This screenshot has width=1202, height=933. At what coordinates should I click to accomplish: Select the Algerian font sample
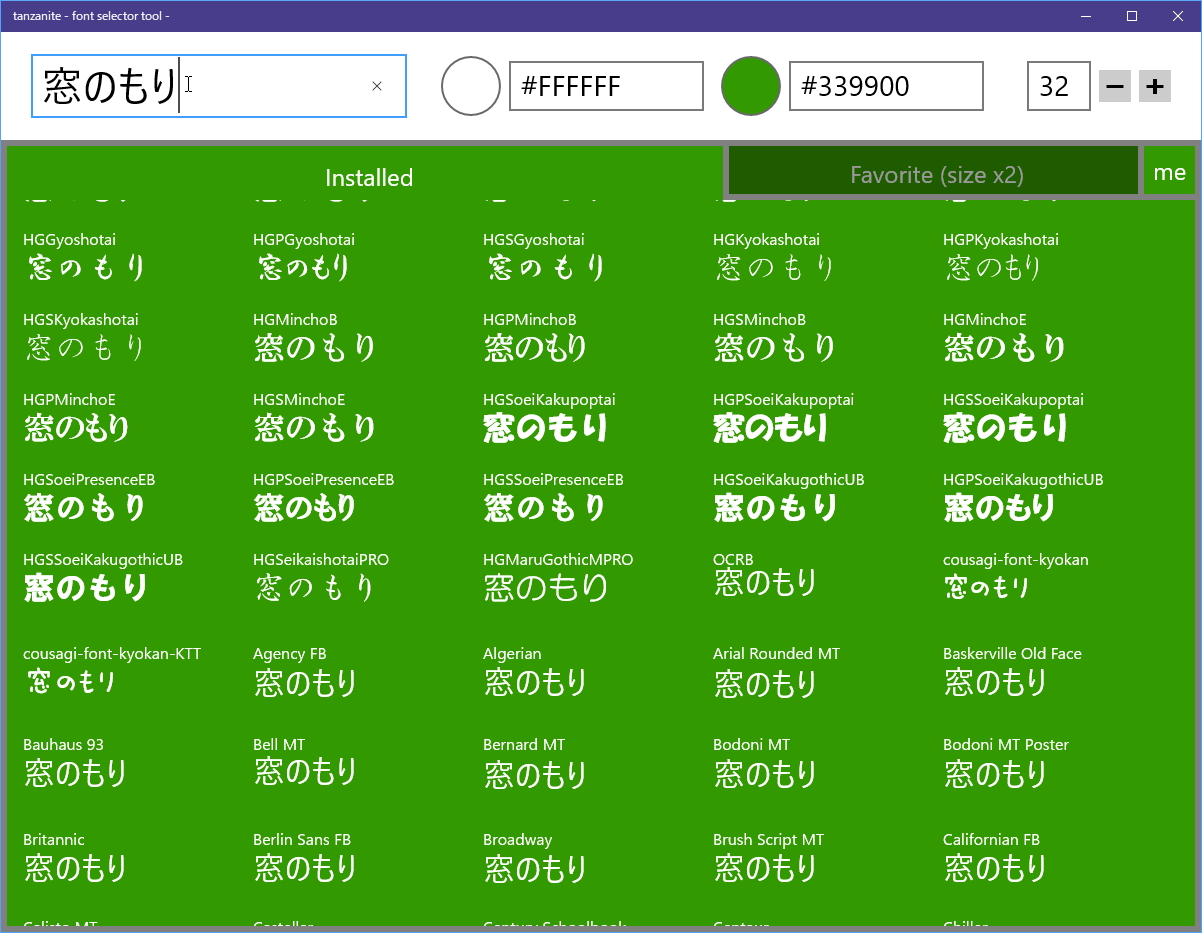click(x=535, y=671)
